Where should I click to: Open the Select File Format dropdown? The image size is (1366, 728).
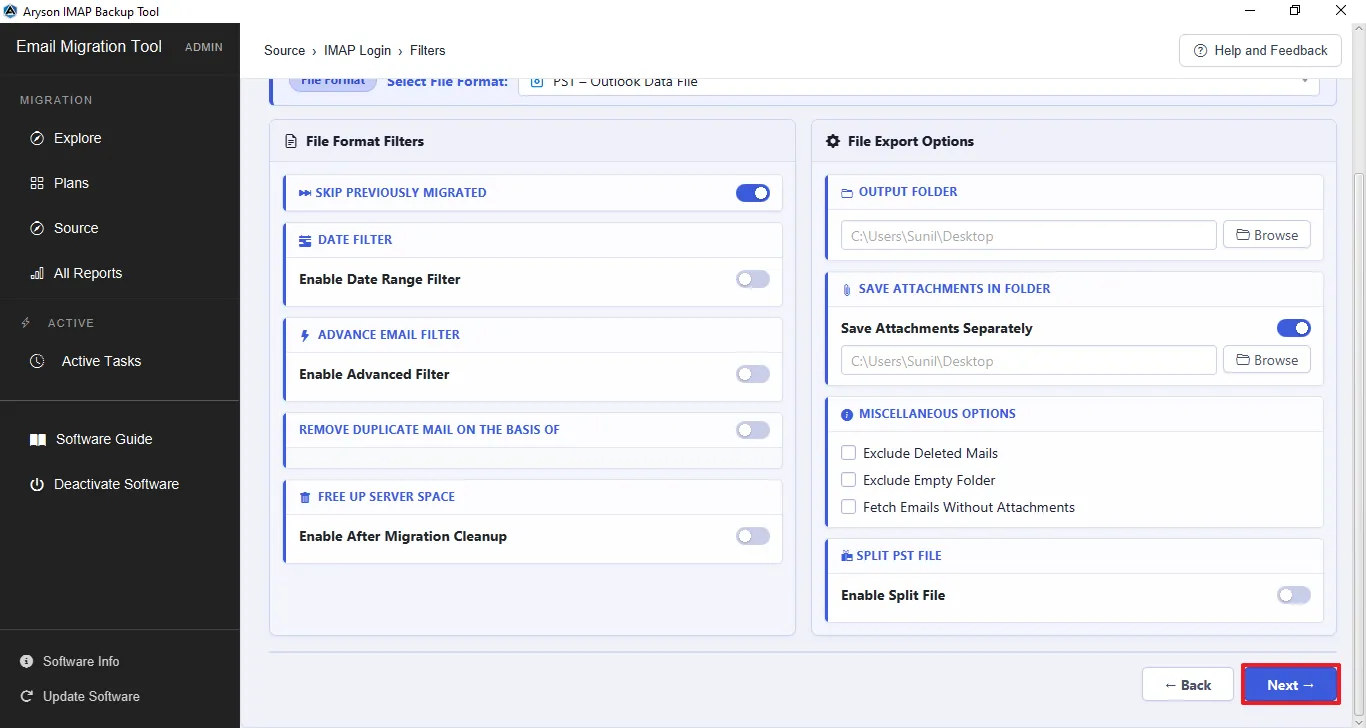pos(919,83)
